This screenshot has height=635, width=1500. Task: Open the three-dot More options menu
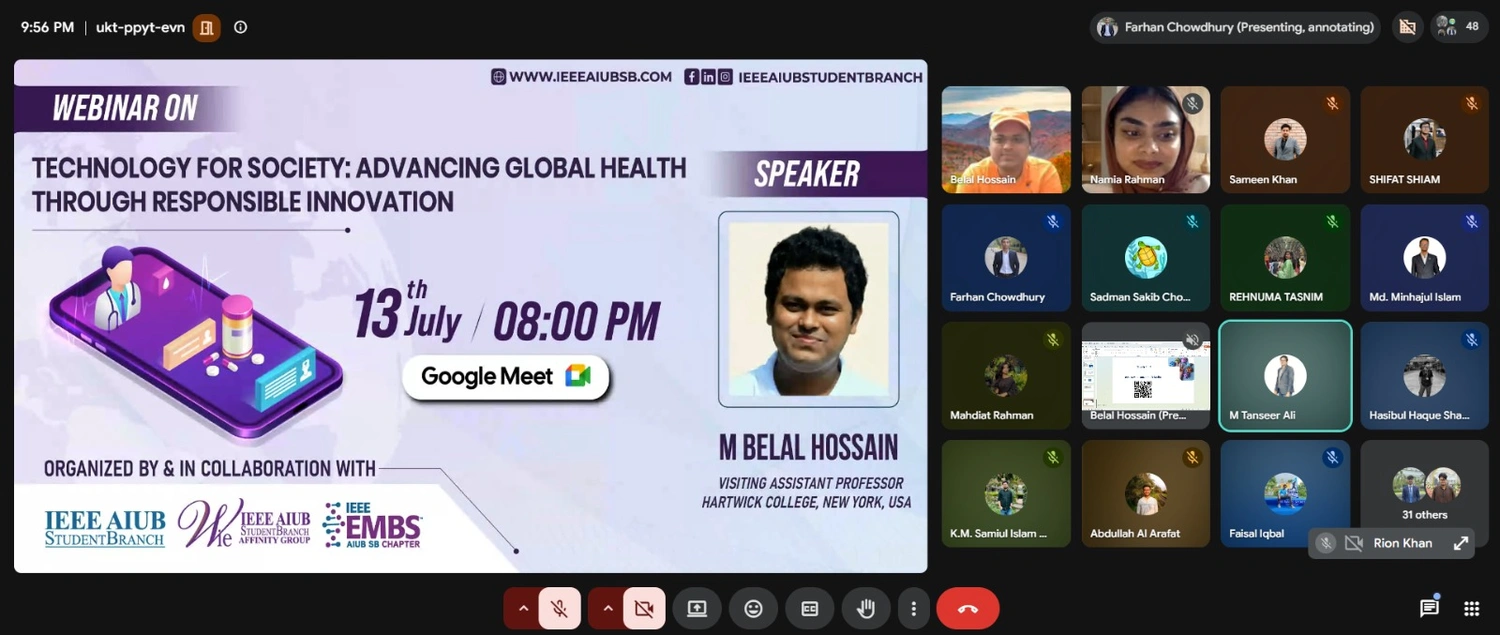913,608
